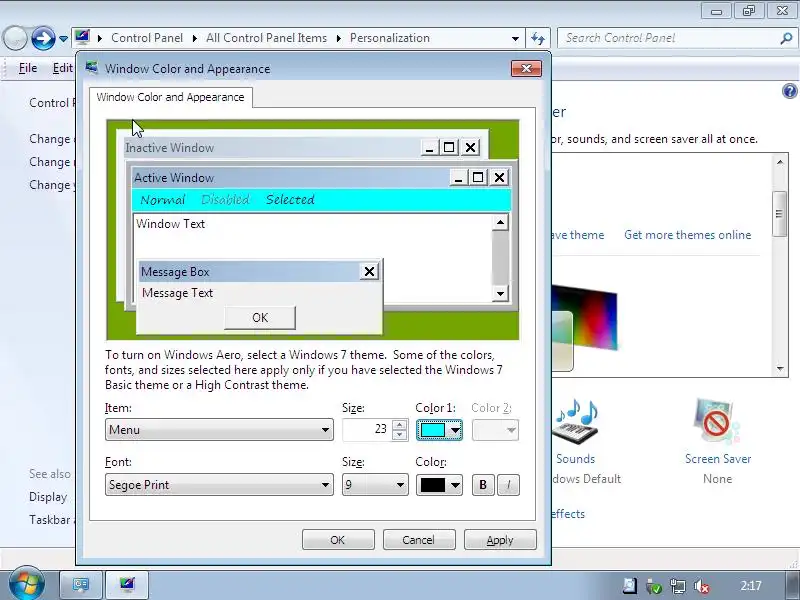Toggle Italic font style button
800x600 pixels.
click(508, 485)
